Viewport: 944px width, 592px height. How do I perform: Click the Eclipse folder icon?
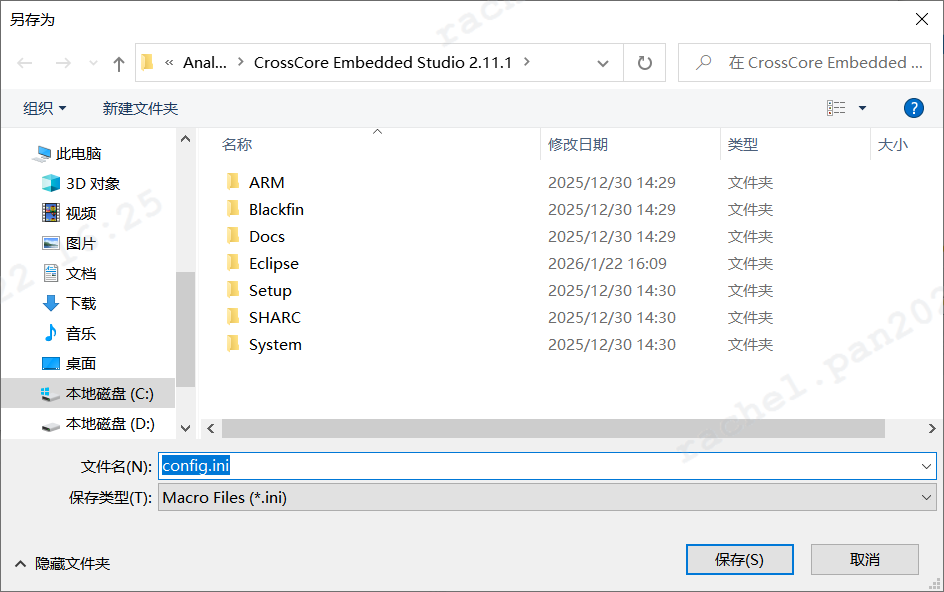(x=233, y=263)
